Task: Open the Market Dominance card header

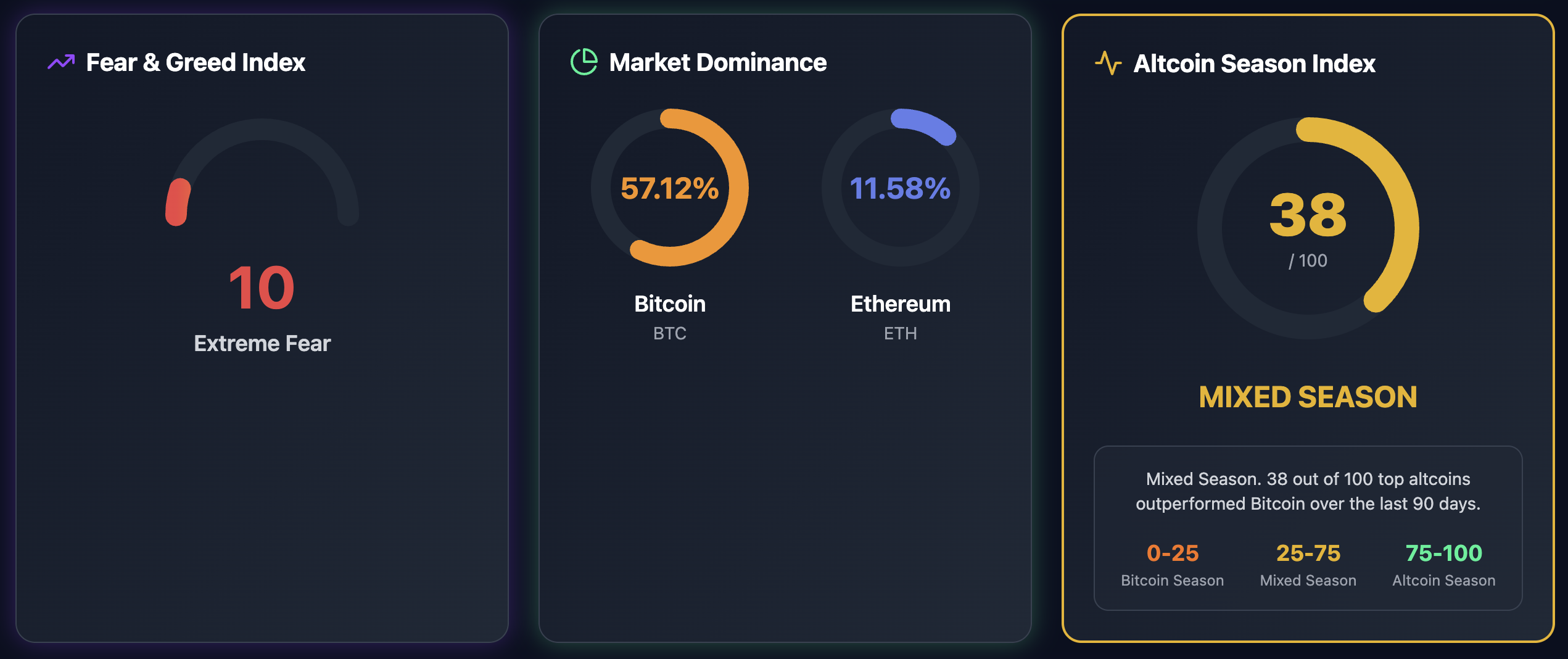Action: [718, 62]
